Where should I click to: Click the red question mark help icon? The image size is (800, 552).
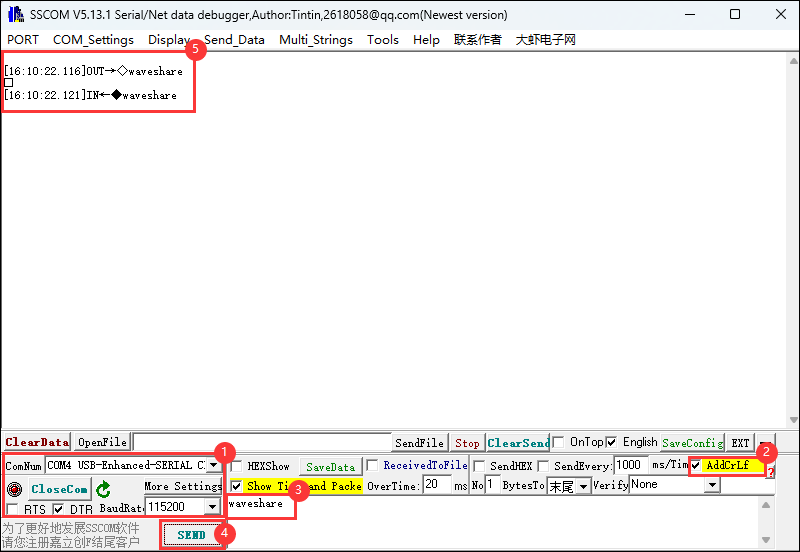tap(770, 472)
